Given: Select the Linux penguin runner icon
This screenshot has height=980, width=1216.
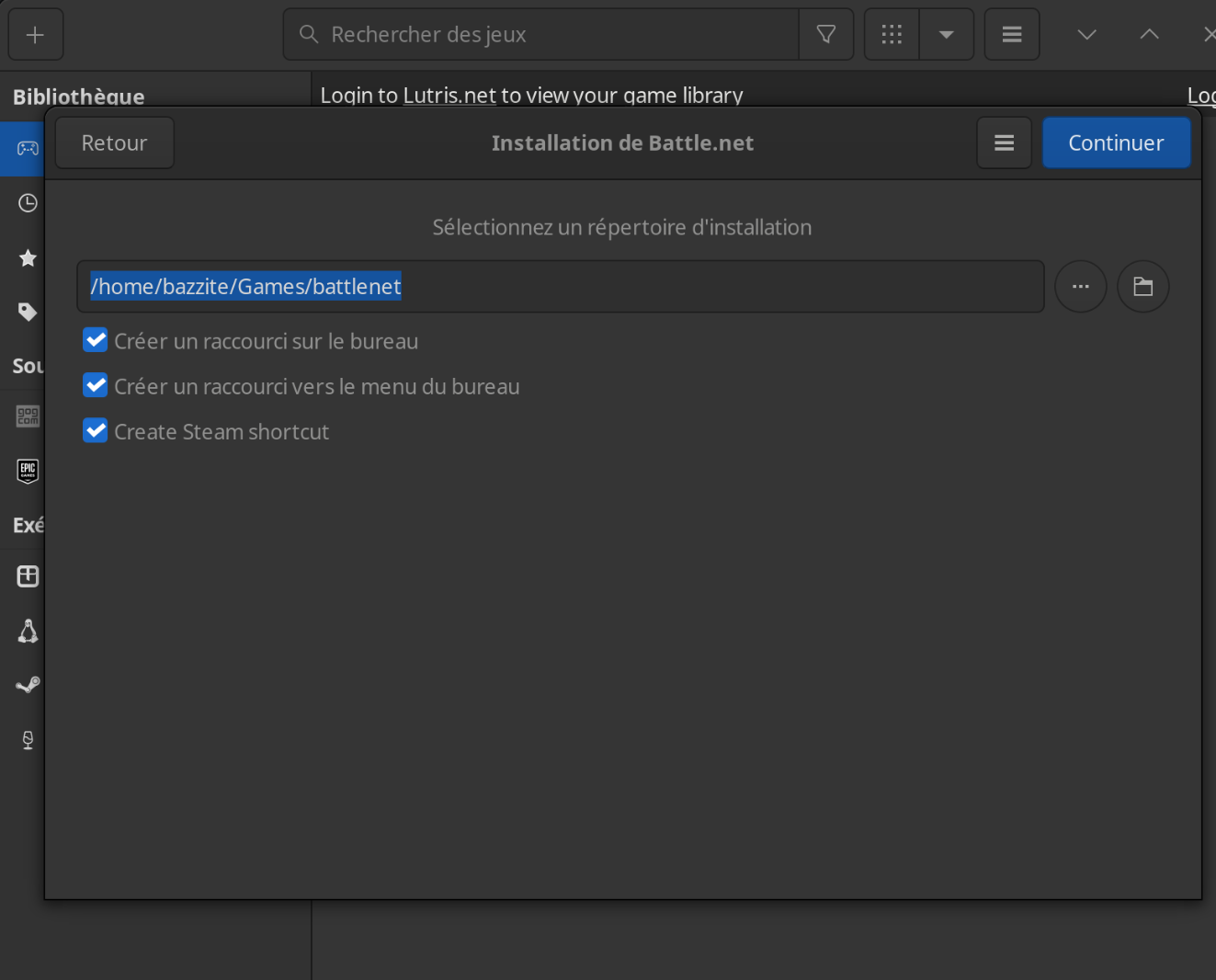Looking at the screenshot, I should pos(28,631).
